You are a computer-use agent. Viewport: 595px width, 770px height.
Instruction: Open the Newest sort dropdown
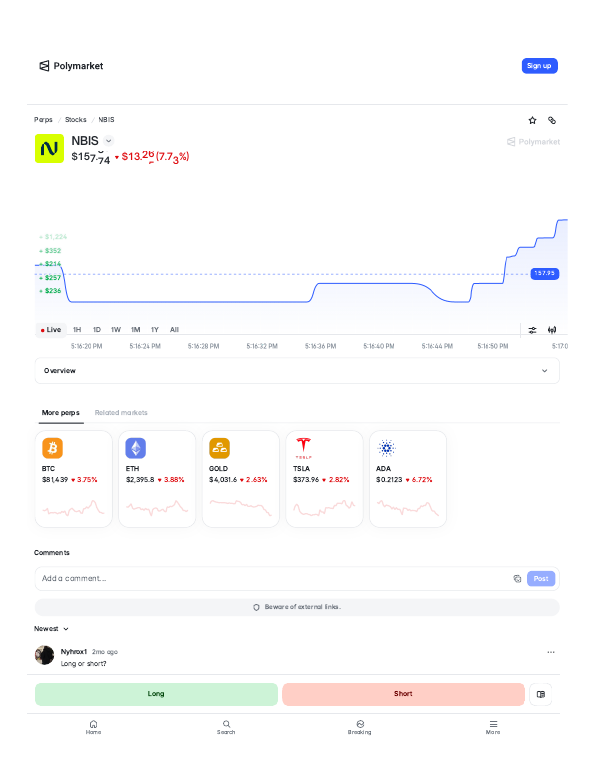coord(51,629)
